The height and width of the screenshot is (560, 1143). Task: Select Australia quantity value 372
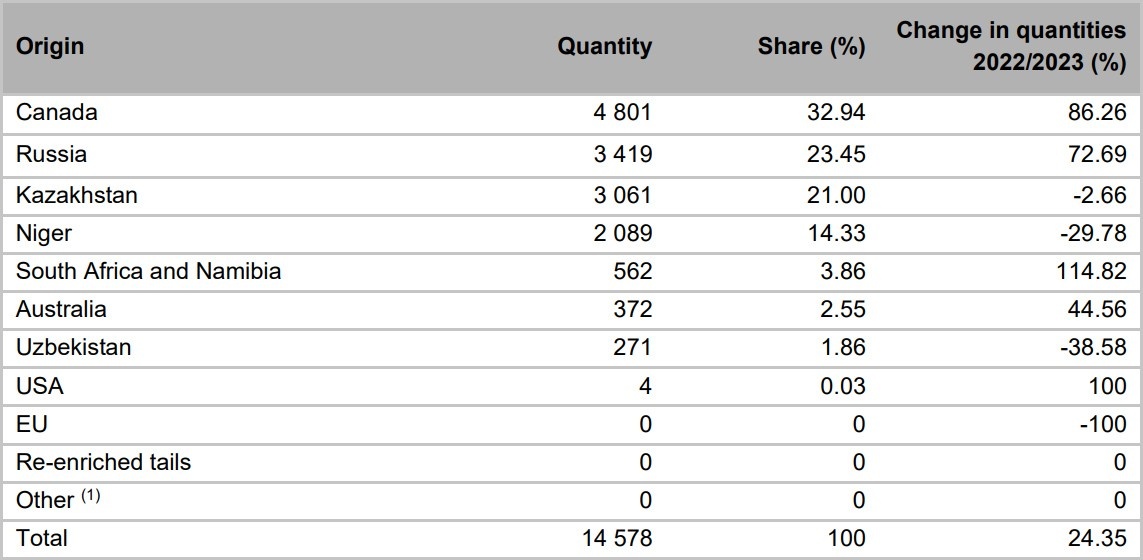click(632, 309)
